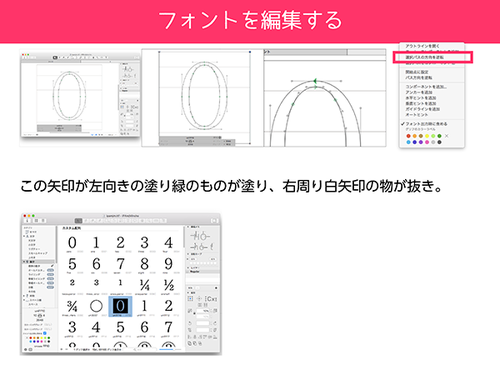500x375 pixels.
Task: Select the 9 glyph cell in font window
Action: 168,264
